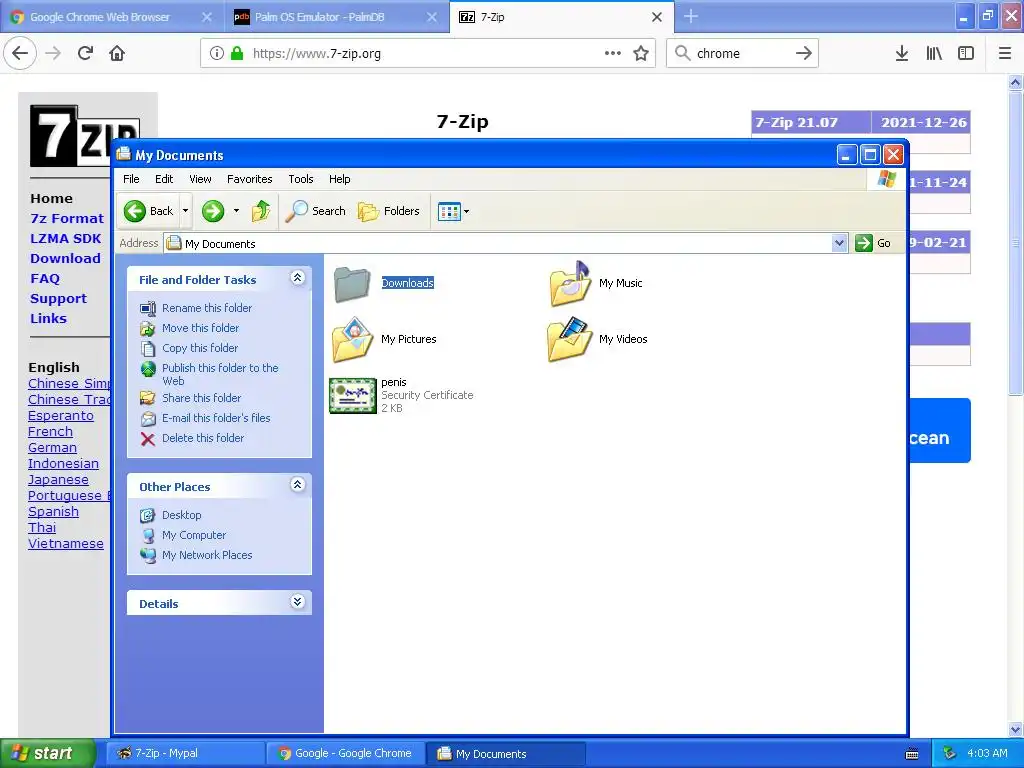The width and height of the screenshot is (1024, 768).
Task: Open Tools menu in My Documents
Action: pos(300,179)
